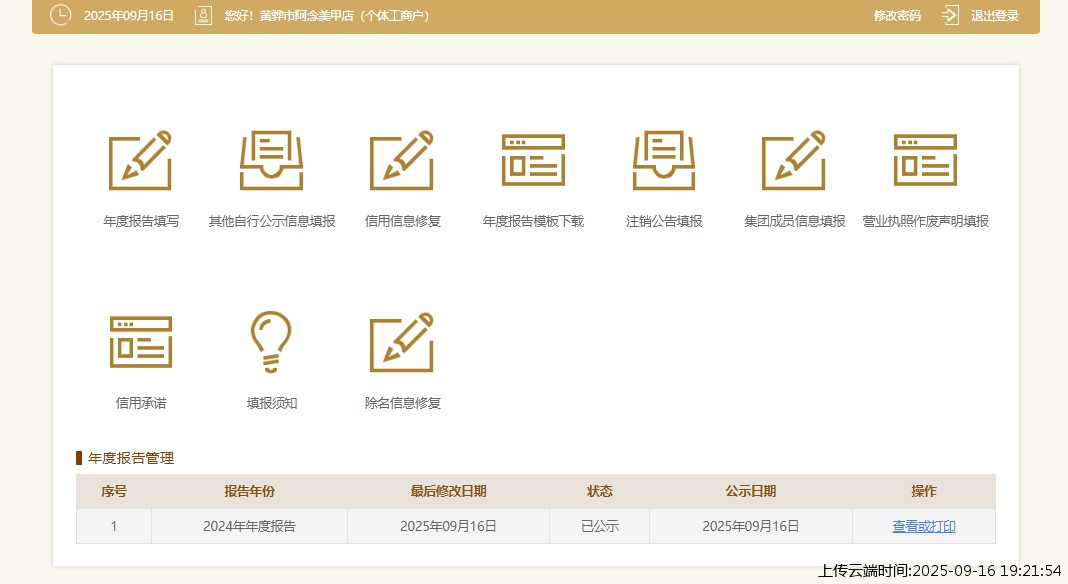Click the 信用信息修复 label
The width and height of the screenshot is (1068, 584).
[403, 221]
